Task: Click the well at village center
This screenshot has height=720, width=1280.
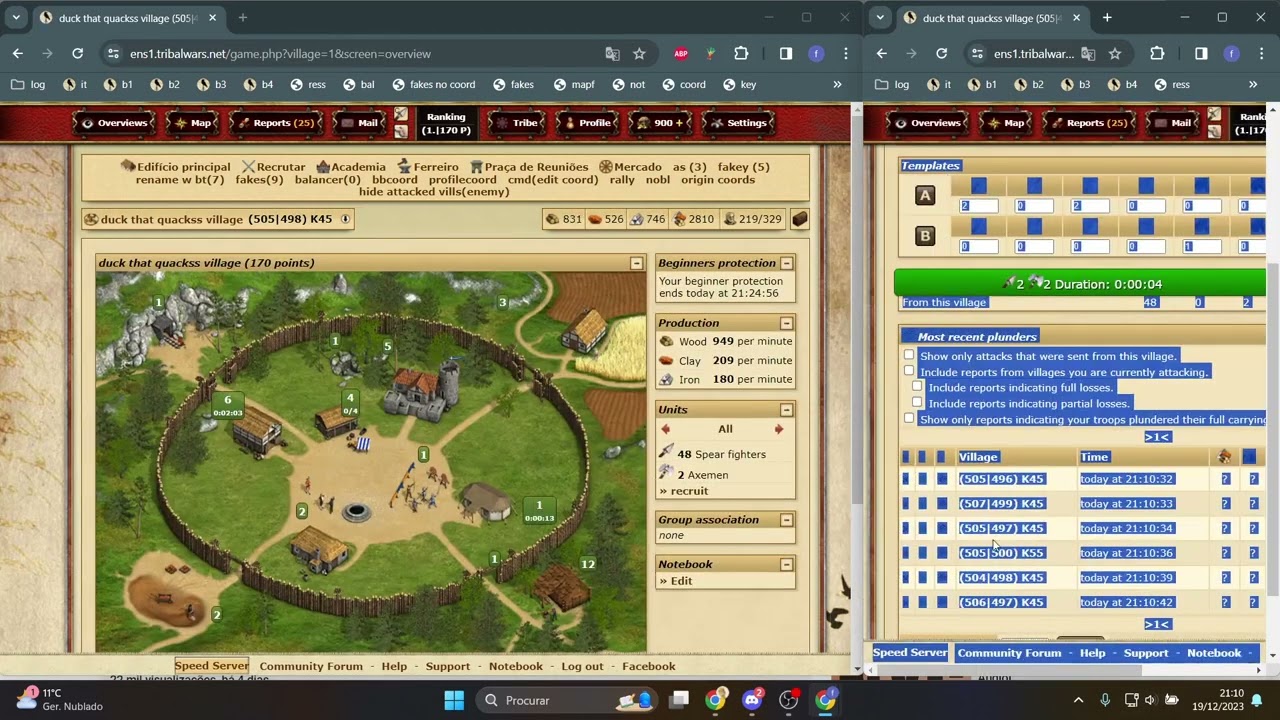Action: pos(355,512)
